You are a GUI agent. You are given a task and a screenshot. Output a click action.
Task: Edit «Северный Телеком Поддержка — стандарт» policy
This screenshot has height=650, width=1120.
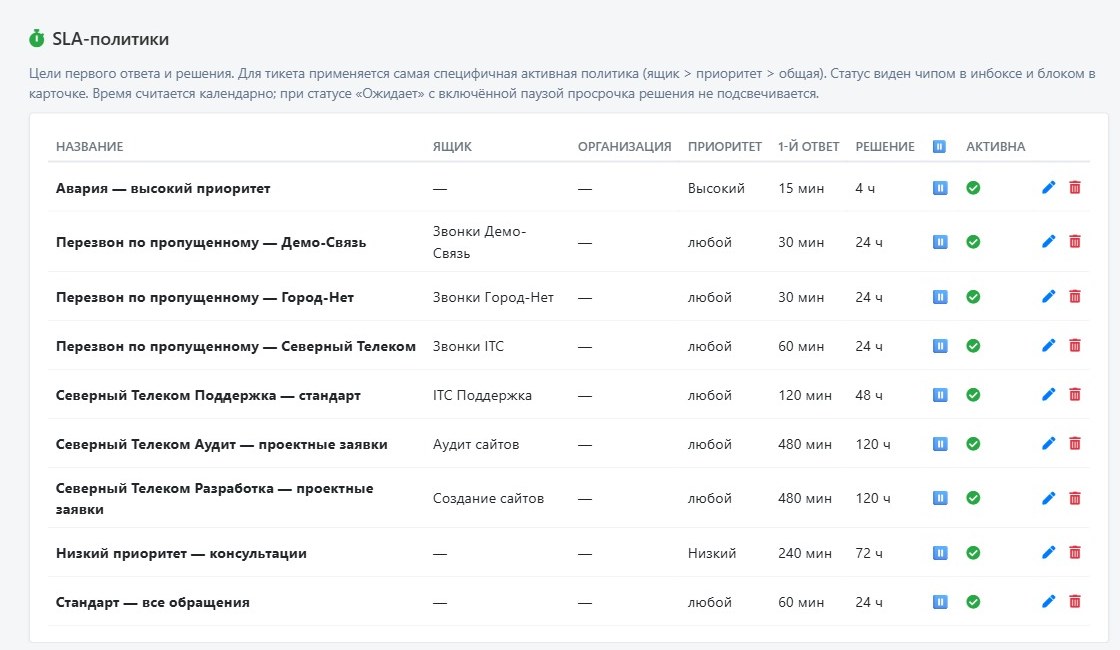coord(1048,394)
